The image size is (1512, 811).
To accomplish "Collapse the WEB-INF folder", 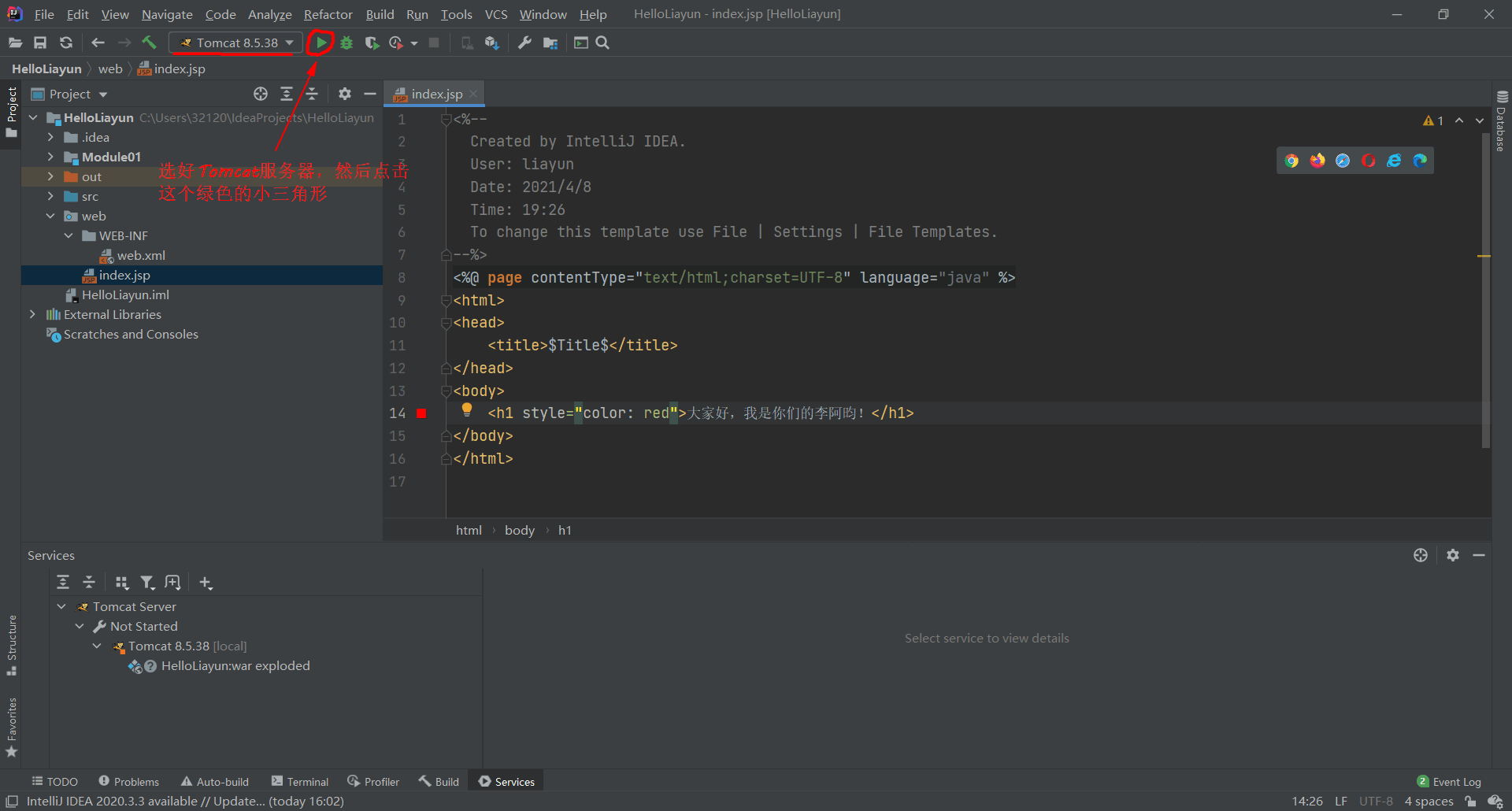I will click(69, 235).
